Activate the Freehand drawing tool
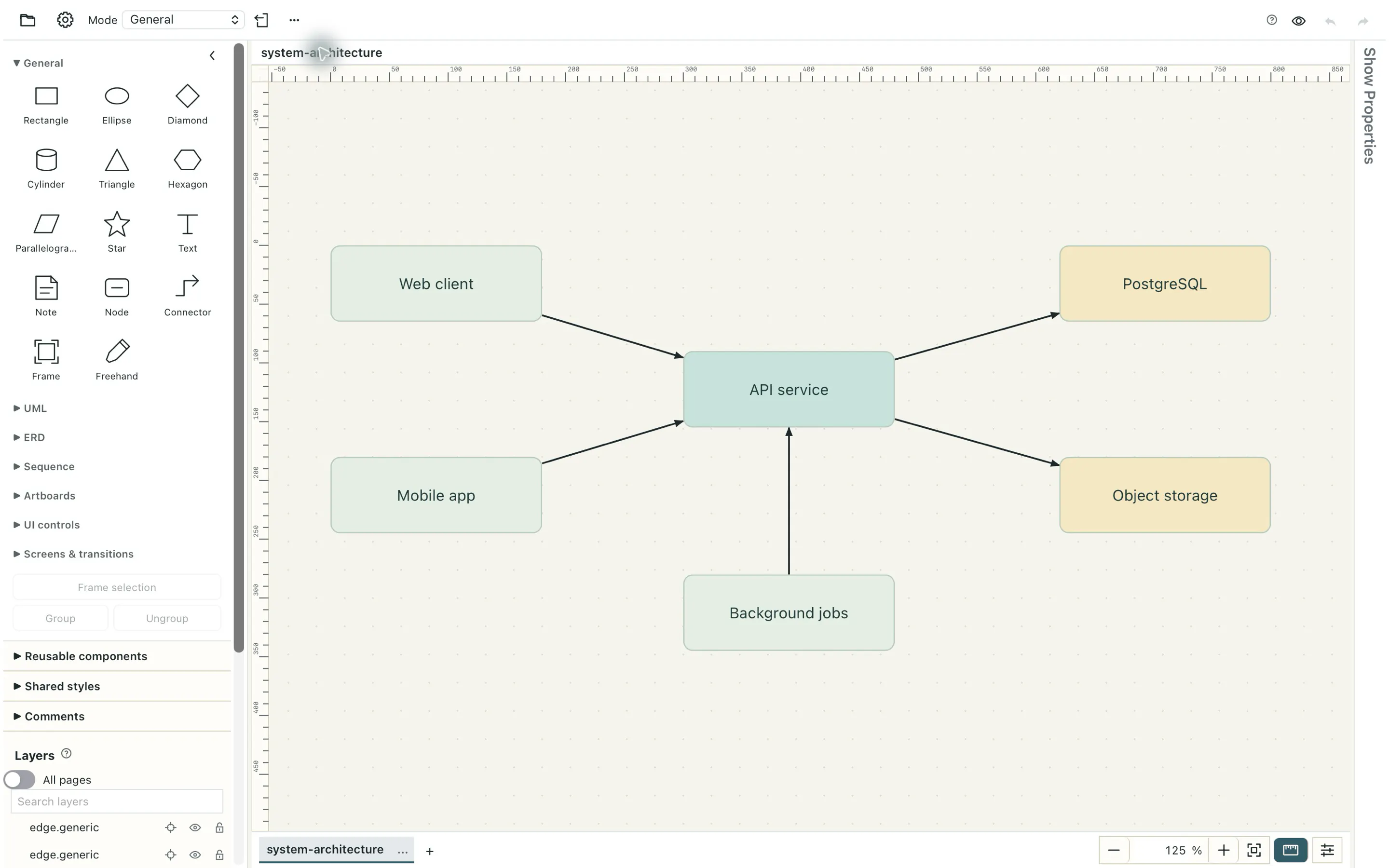Image resolution: width=1389 pixels, height=868 pixels. coord(117,361)
